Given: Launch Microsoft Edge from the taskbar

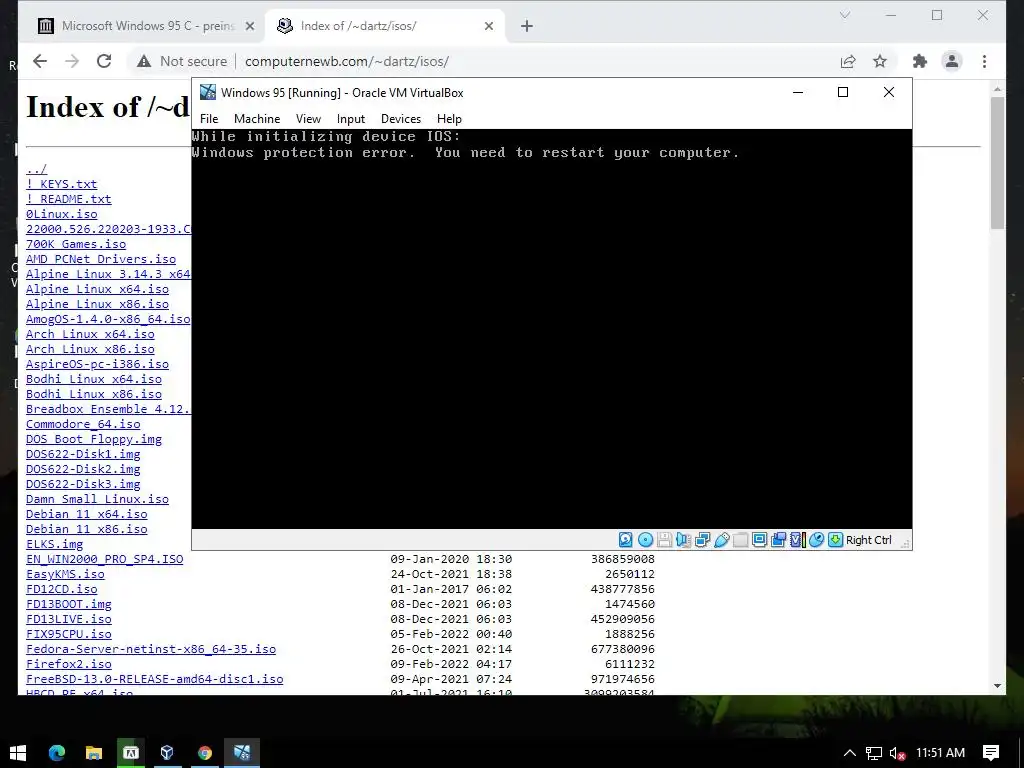Looking at the screenshot, I should click(x=57, y=753).
